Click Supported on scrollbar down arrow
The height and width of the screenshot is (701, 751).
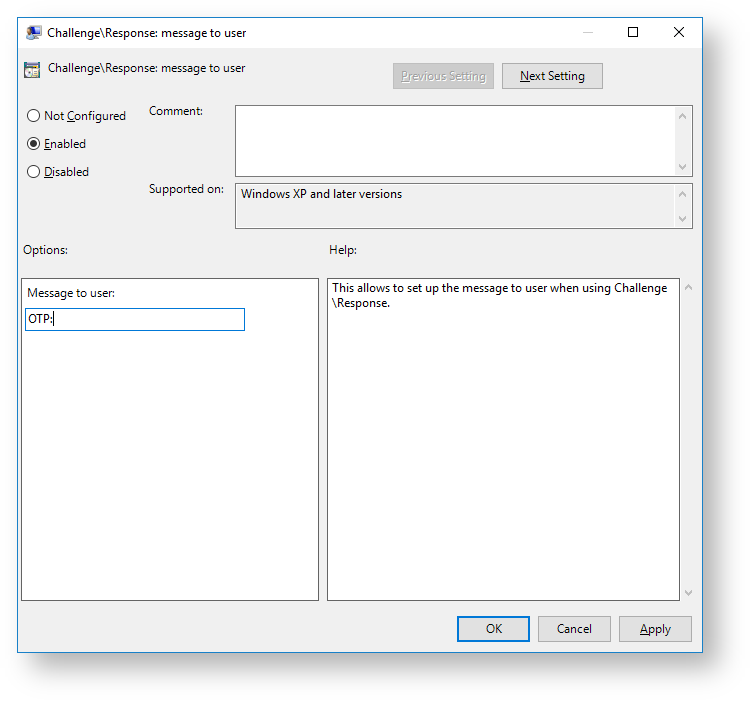click(684, 219)
